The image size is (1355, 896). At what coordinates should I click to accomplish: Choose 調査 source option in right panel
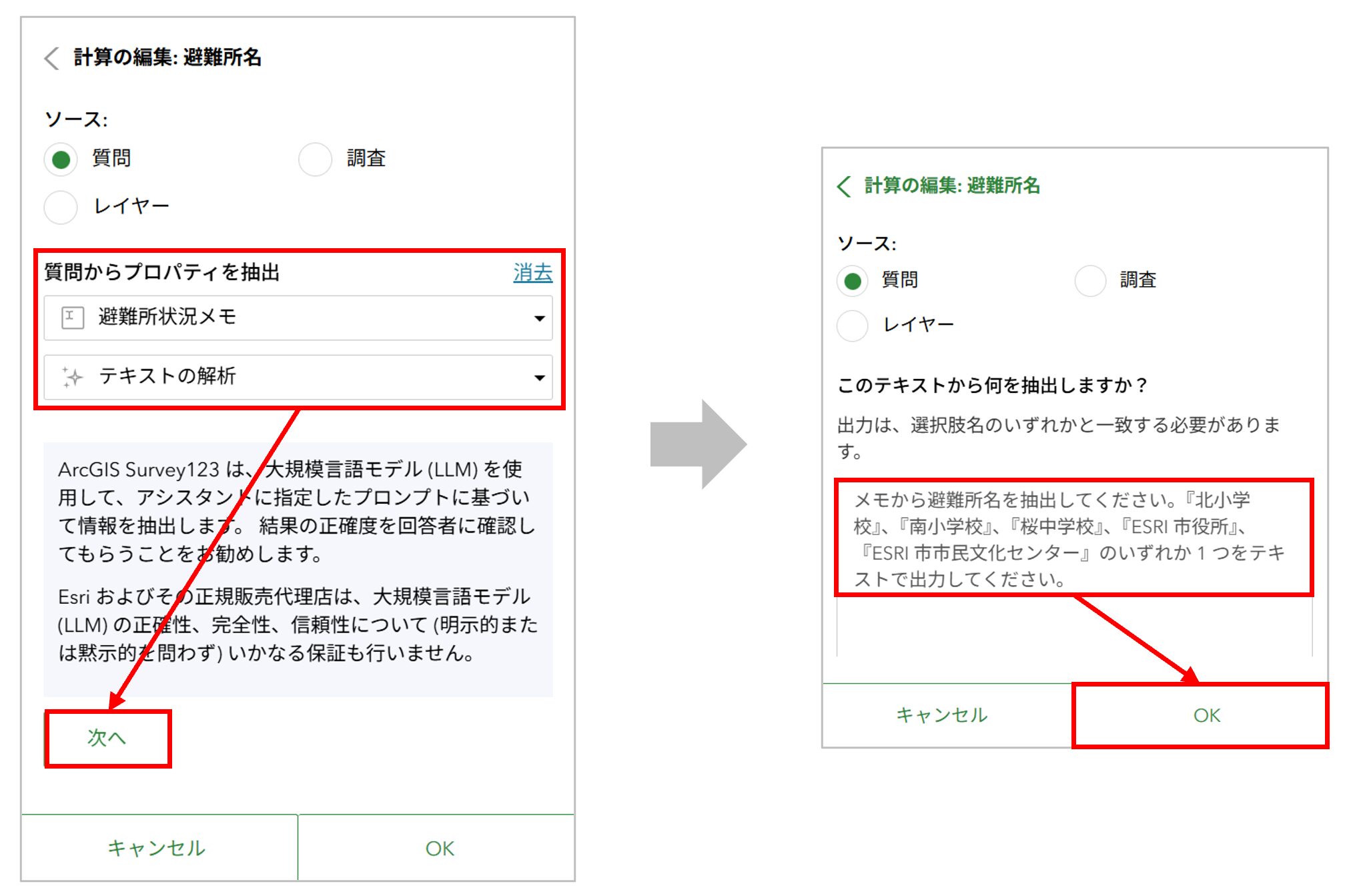(1090, 281)
